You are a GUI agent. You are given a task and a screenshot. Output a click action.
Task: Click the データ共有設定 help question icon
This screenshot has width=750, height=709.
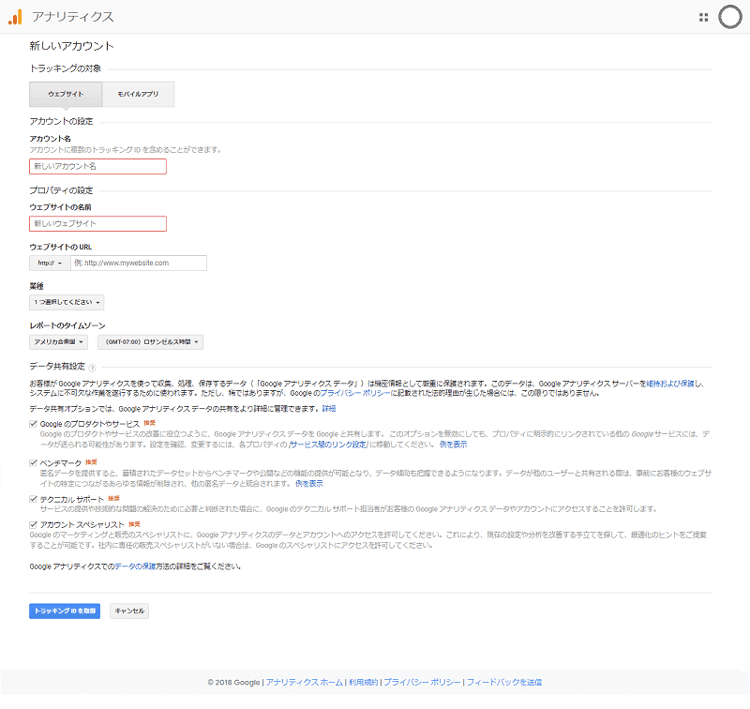point(92,367)
